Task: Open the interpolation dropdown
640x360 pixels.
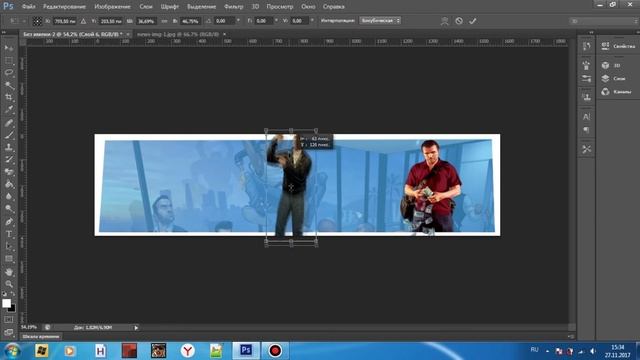Action: tap(380, 20)
